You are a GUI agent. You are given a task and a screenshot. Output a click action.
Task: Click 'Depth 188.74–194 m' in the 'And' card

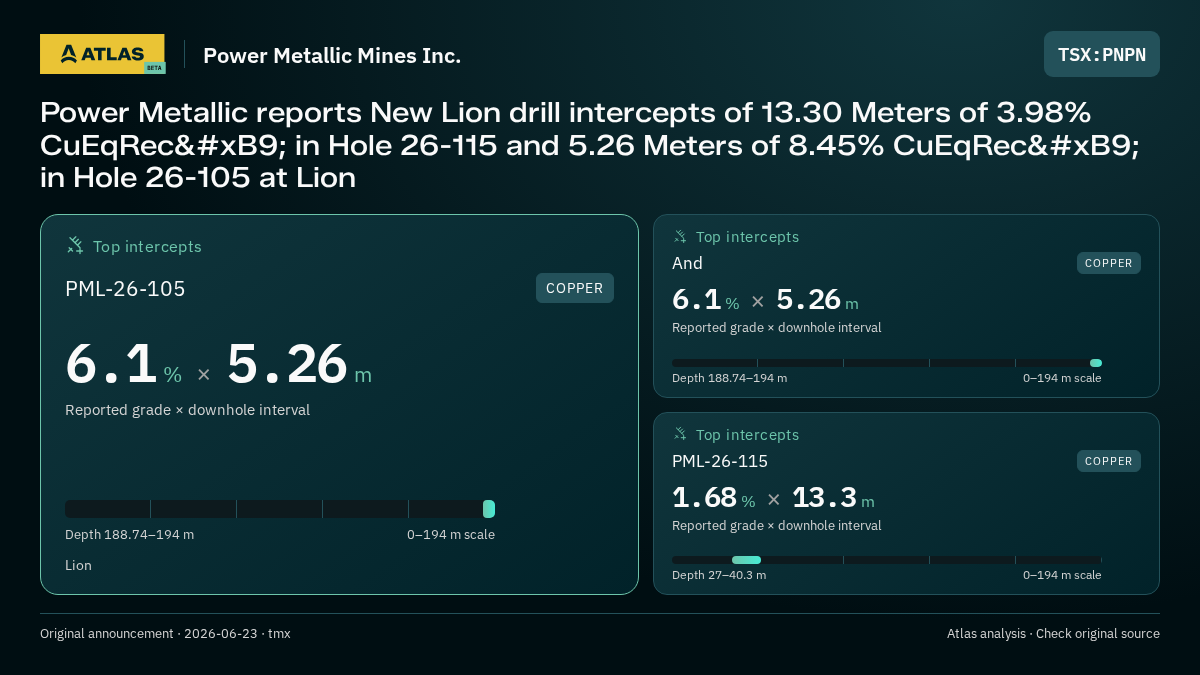(x=729, y=378)
